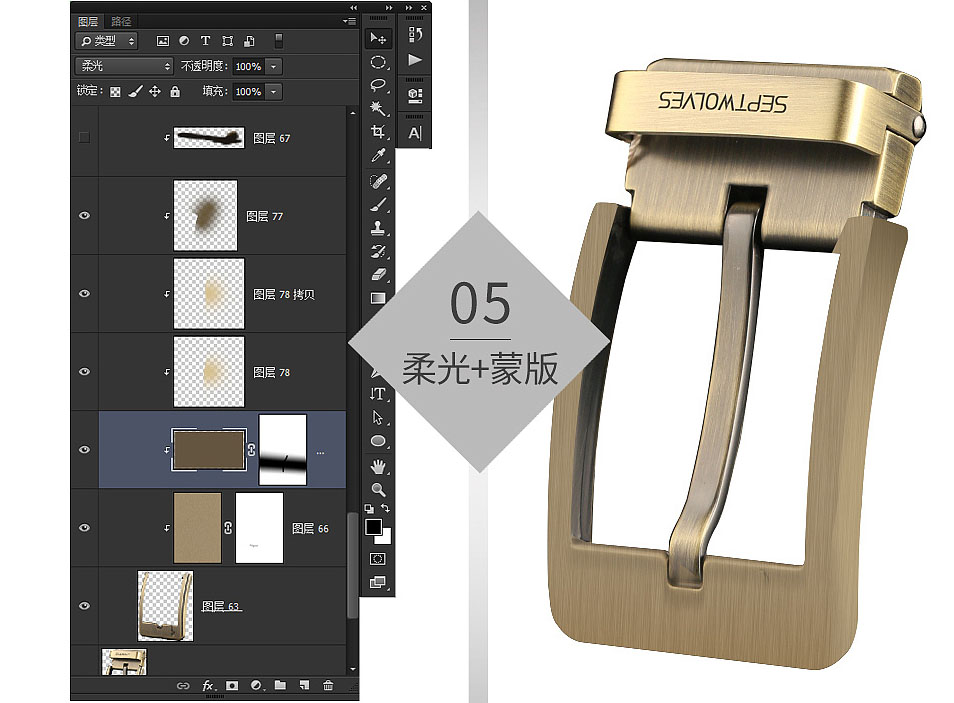Hide layer 图层 78

coord(85,371)
